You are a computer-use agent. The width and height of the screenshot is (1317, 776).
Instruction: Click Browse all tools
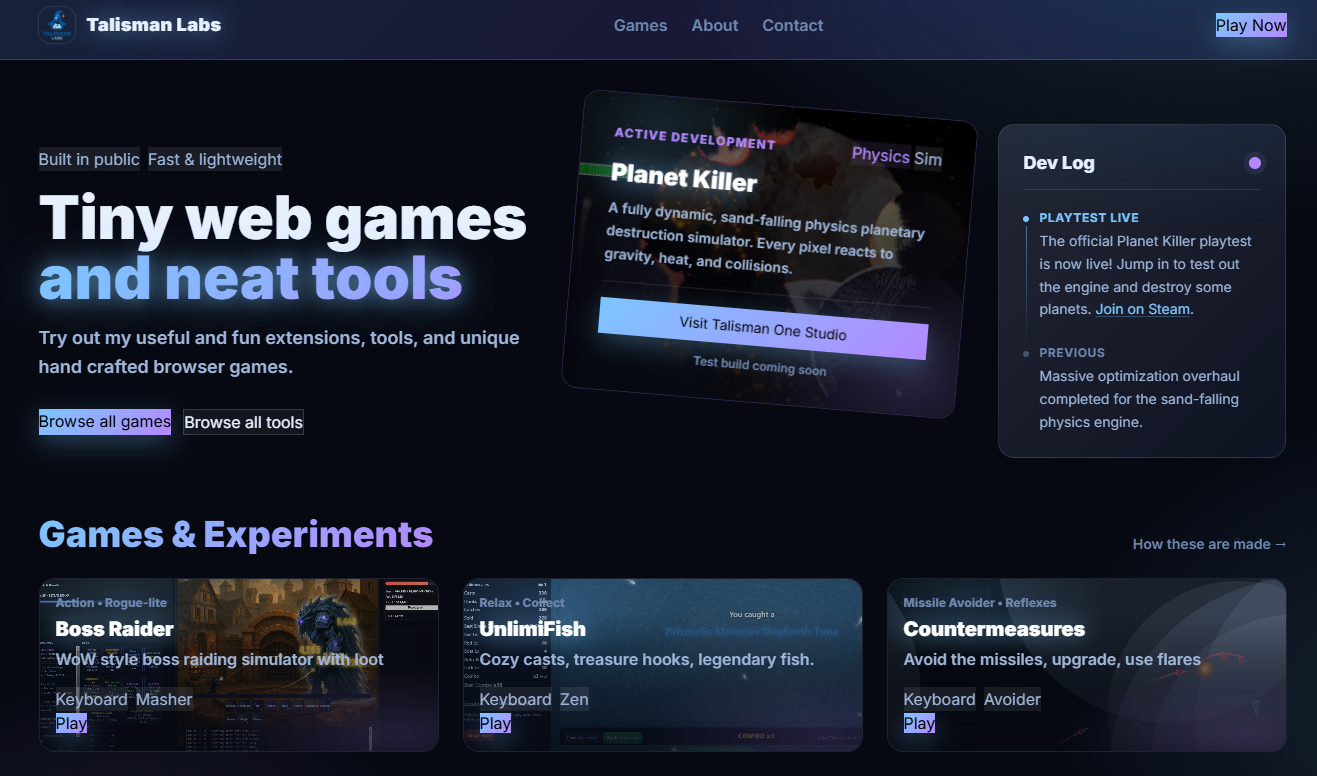pyautogui.click(x=243, y=421)
